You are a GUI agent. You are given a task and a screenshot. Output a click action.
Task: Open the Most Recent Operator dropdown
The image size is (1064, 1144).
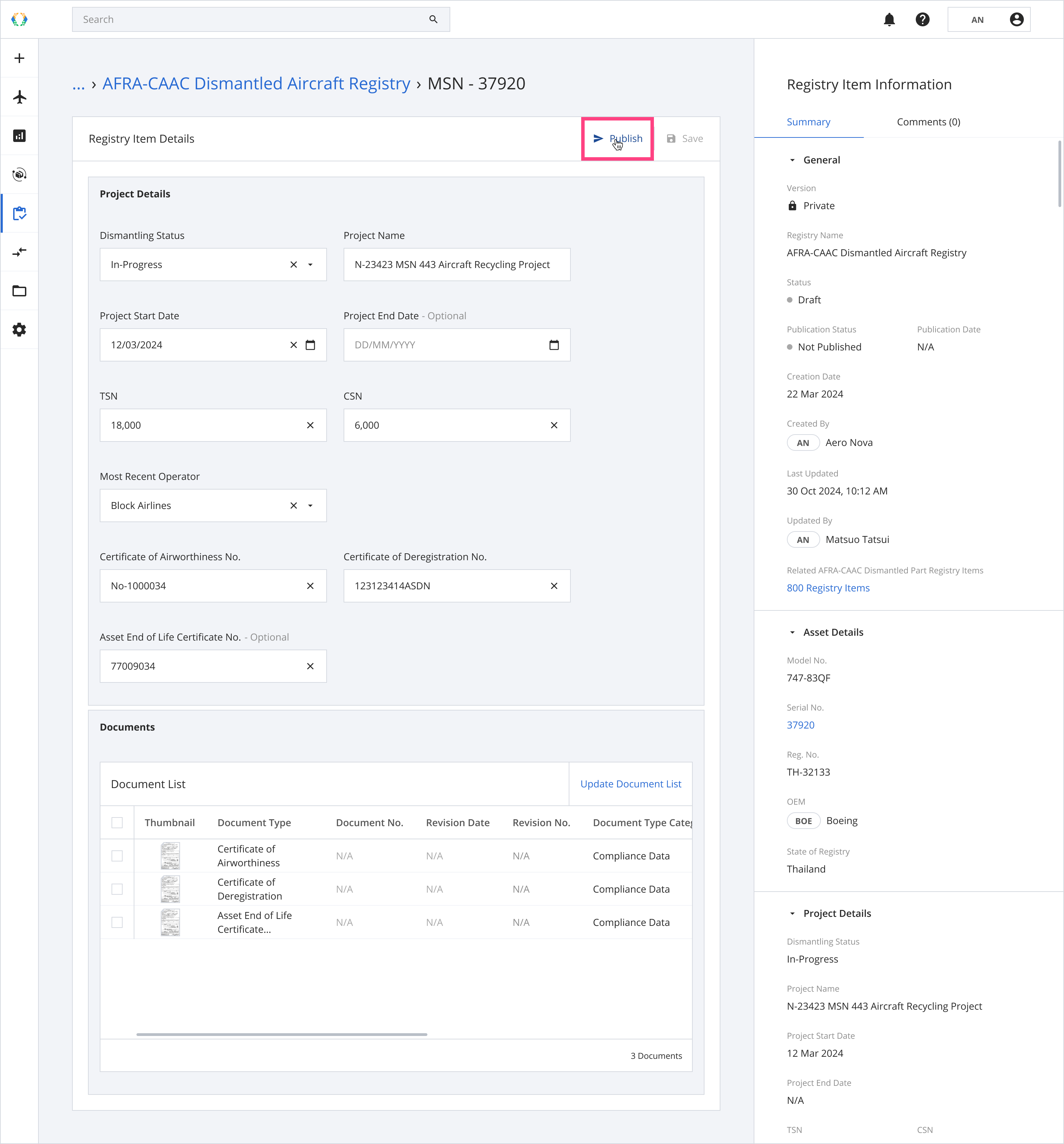[x=310, y=505]
